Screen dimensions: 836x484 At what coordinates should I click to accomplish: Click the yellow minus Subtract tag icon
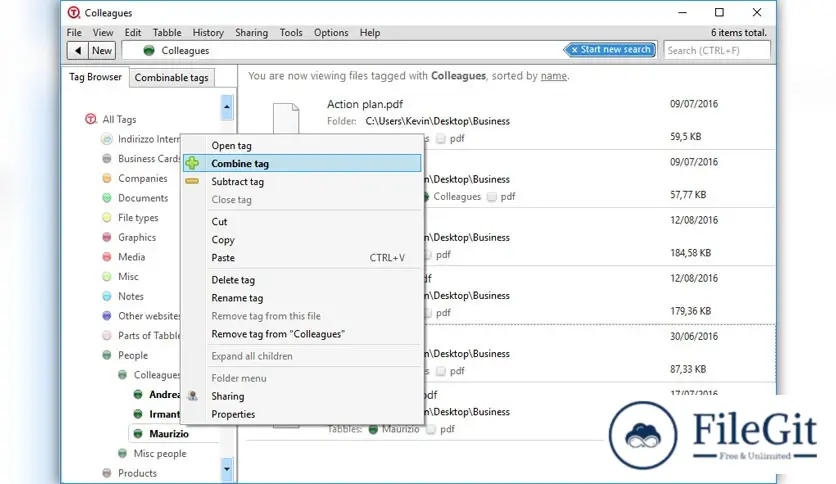[x=192, y=182]
